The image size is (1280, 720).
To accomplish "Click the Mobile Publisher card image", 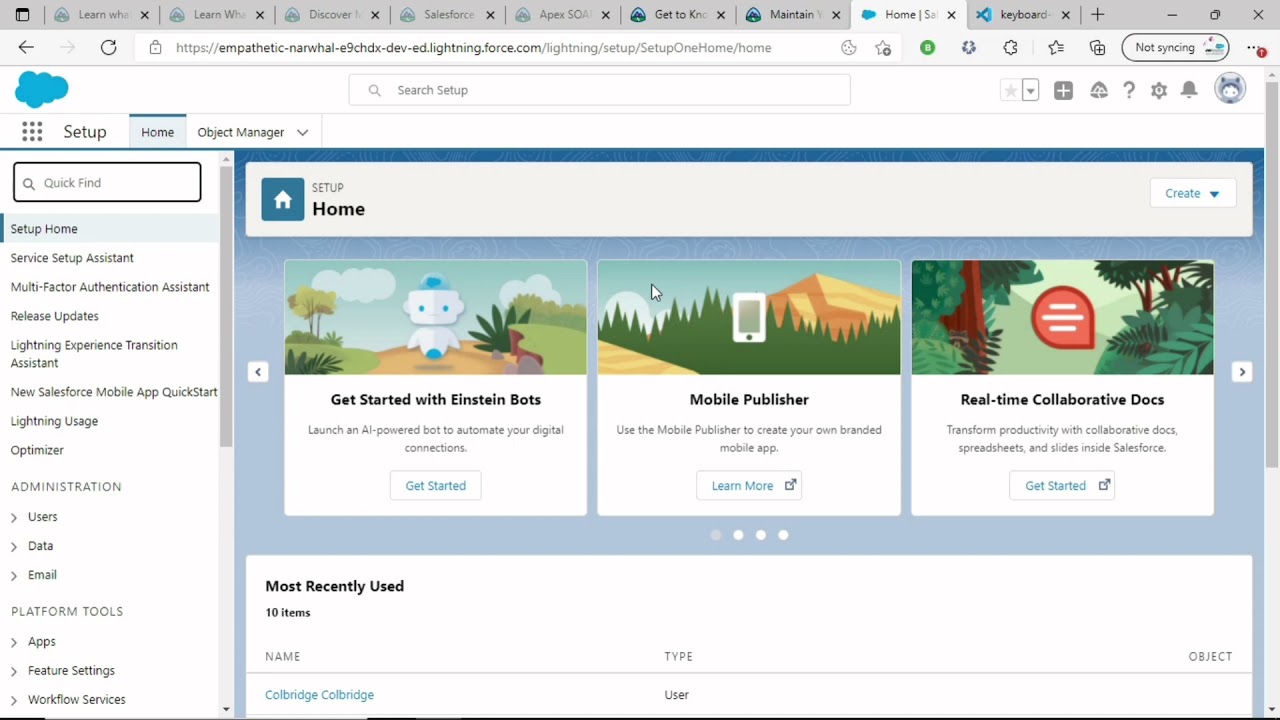I will pyautogui.click(x=749, y=318).
